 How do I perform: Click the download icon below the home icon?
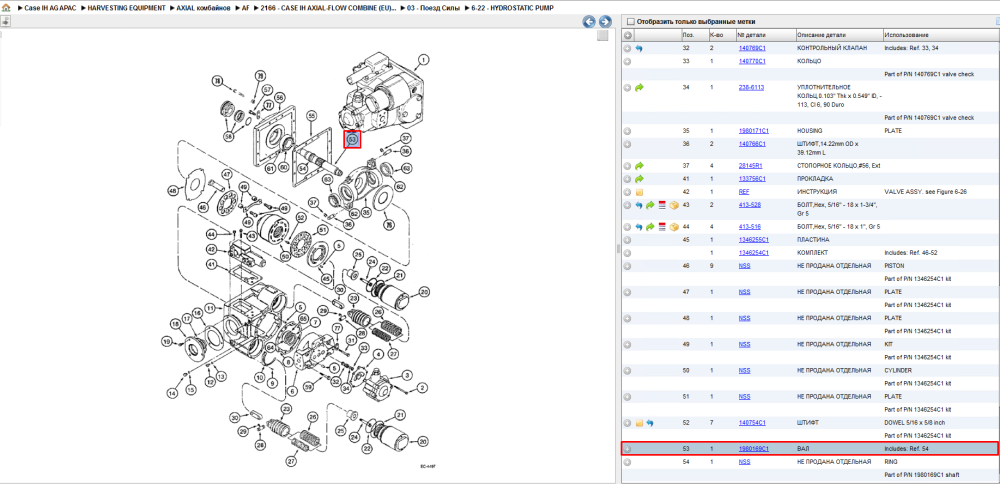coord(5,21)
